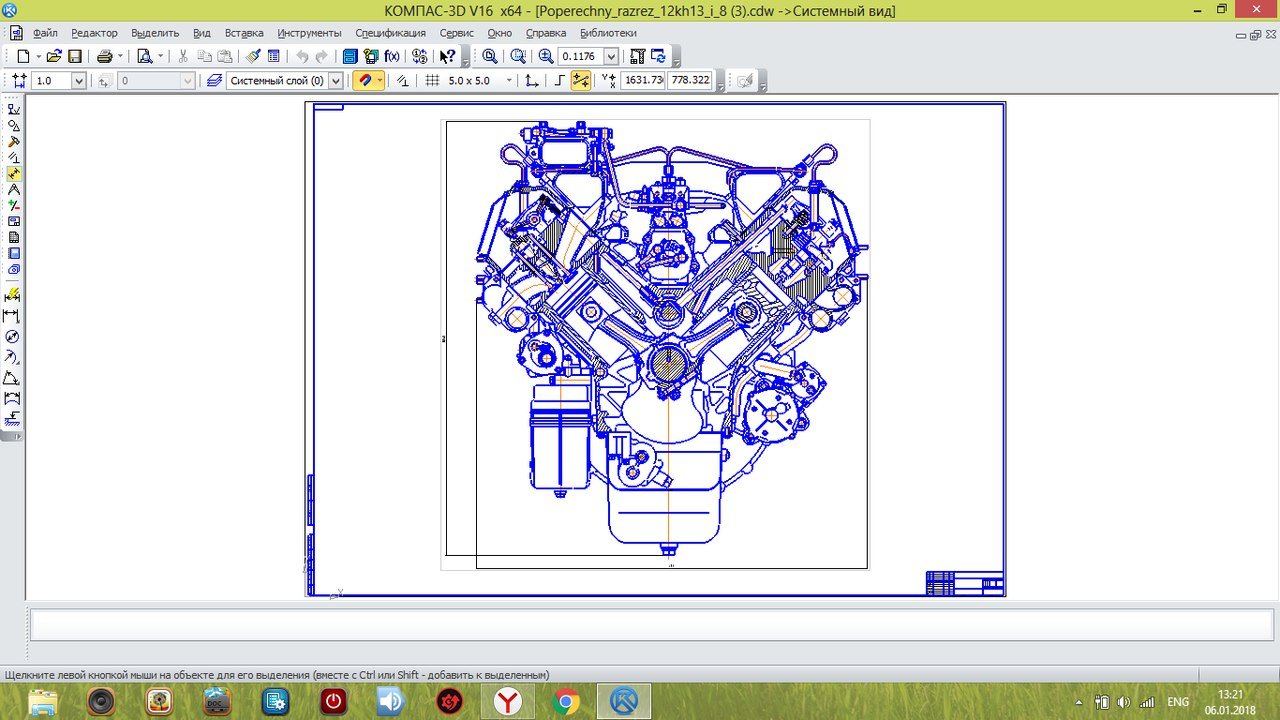Click the Библиотеки menu item

(x=608, y=33)
